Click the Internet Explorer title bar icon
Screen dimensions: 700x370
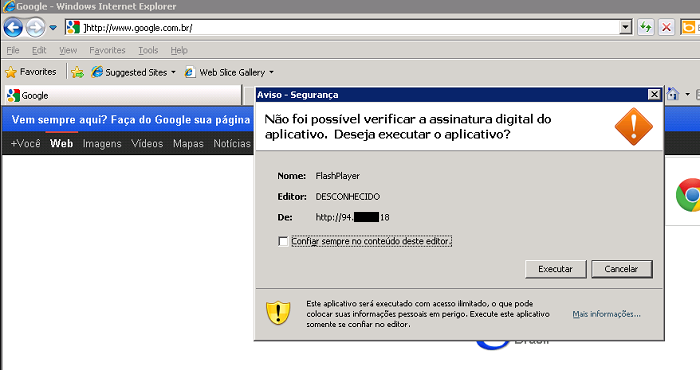point(8,6)
